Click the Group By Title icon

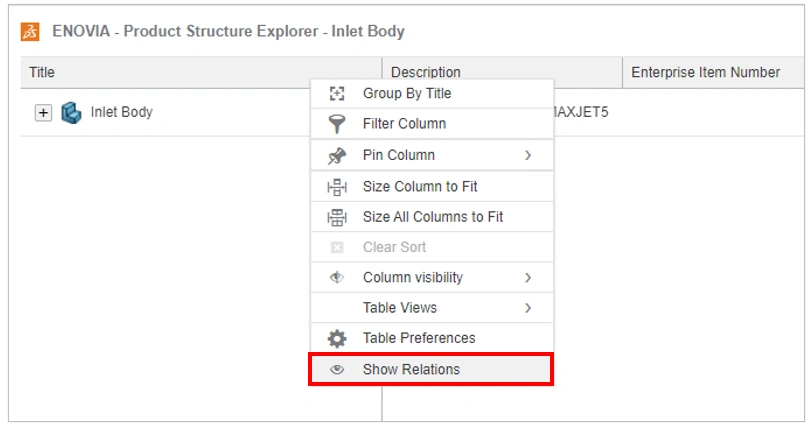pos(337,93)
